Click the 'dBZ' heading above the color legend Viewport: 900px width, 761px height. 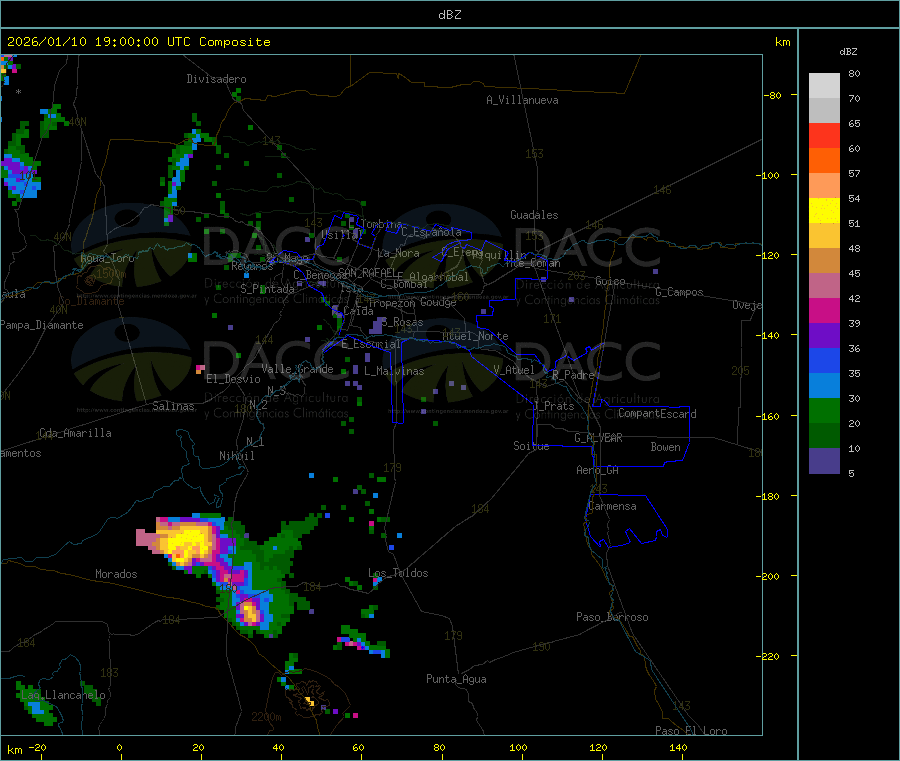point(848,52)
